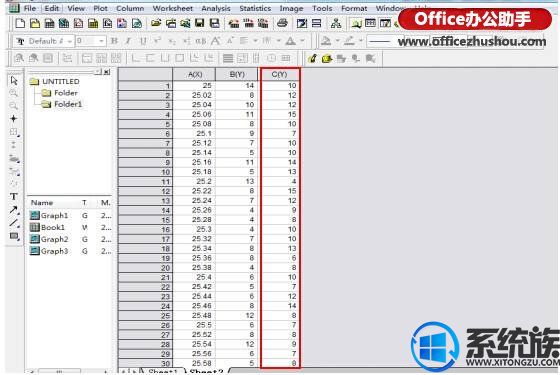Open the Worksheet menu

172,8
